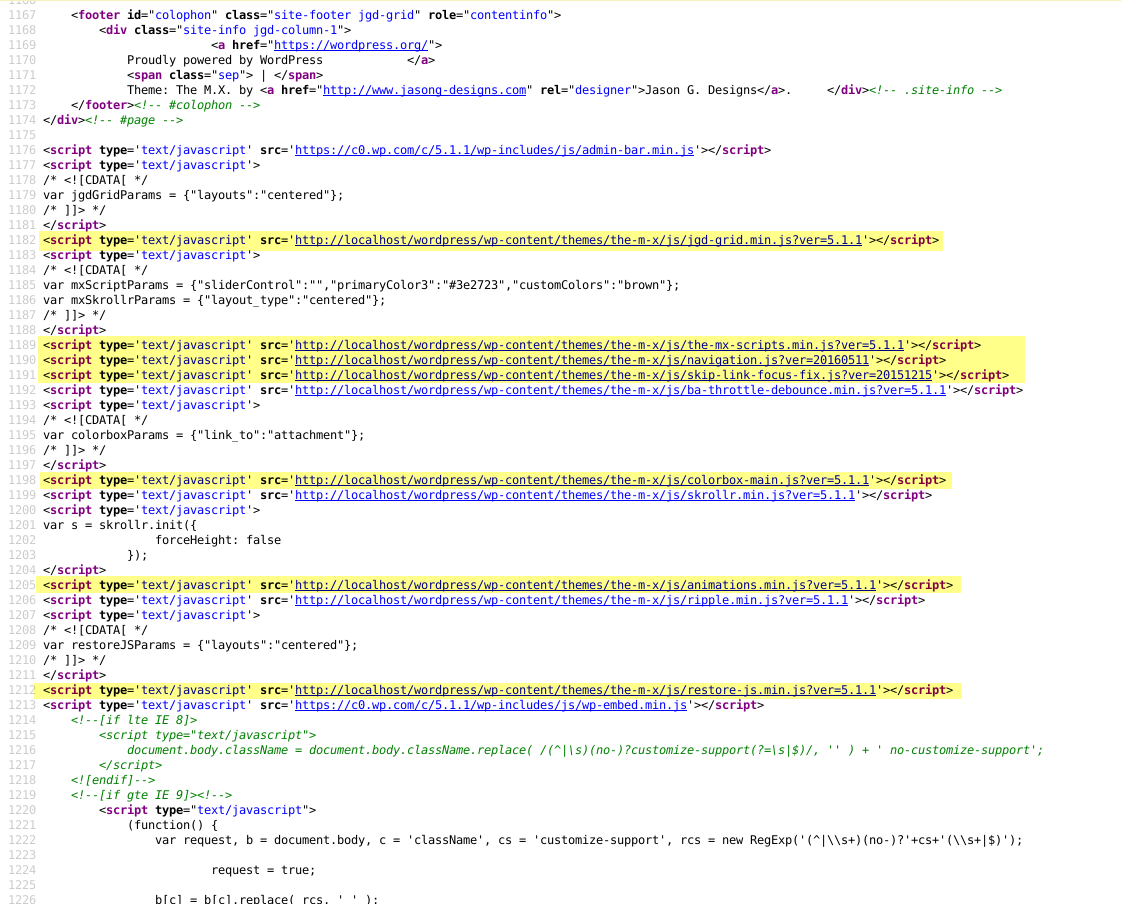This screenshot has width=1121, height=904.
Task: Click the text "Jason G. Designs"
Action: [701, 90]
